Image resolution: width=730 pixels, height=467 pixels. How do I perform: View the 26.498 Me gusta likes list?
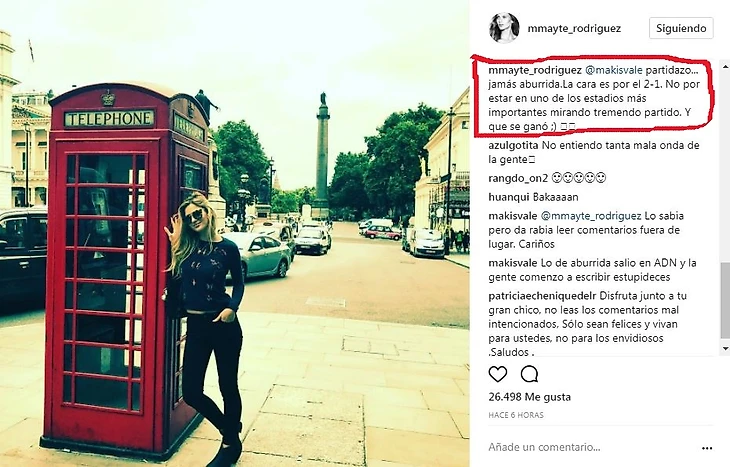click(x=529, y=397)
